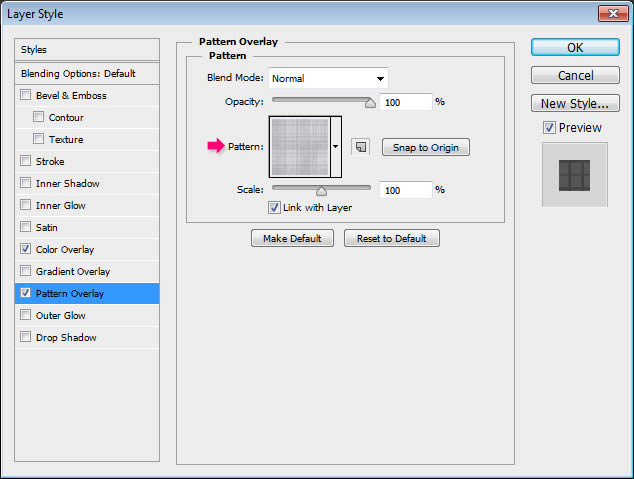This screenshot has width=634, height=479.
Task: Open the pattern picker dropdown arrow
Action: 336,147
